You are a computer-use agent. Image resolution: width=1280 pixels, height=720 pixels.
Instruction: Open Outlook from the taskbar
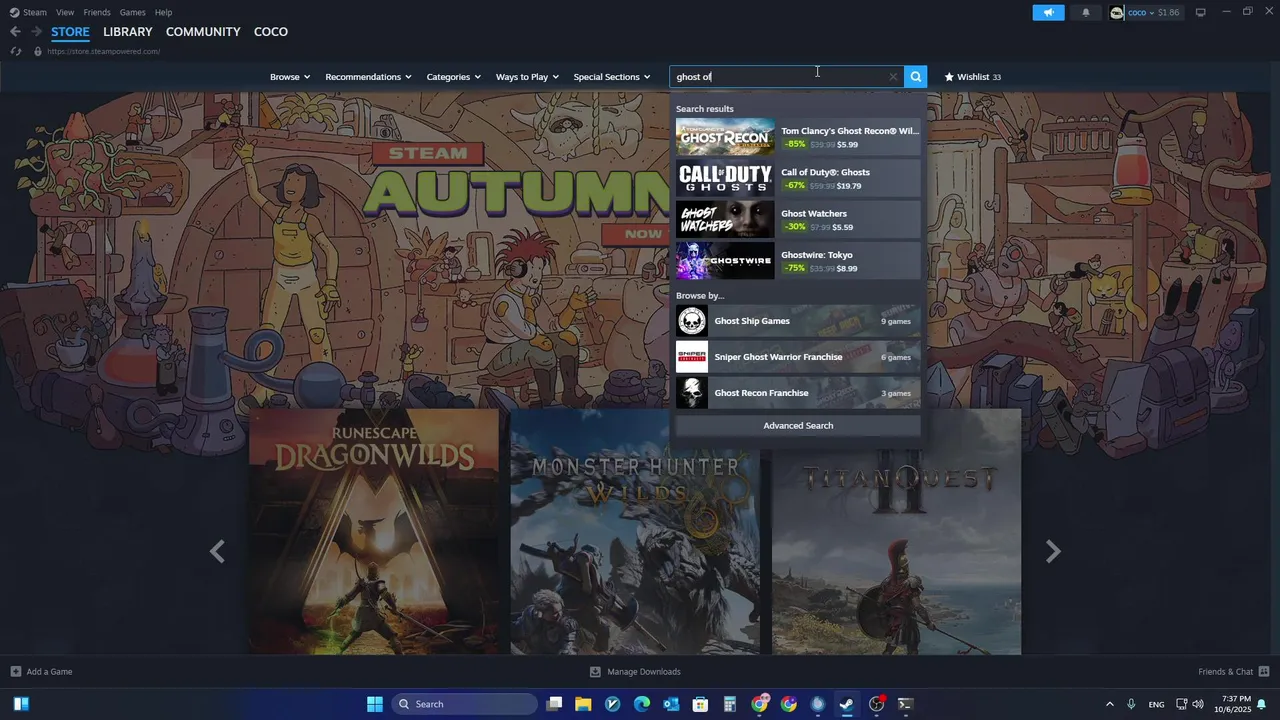pos(671,704)
